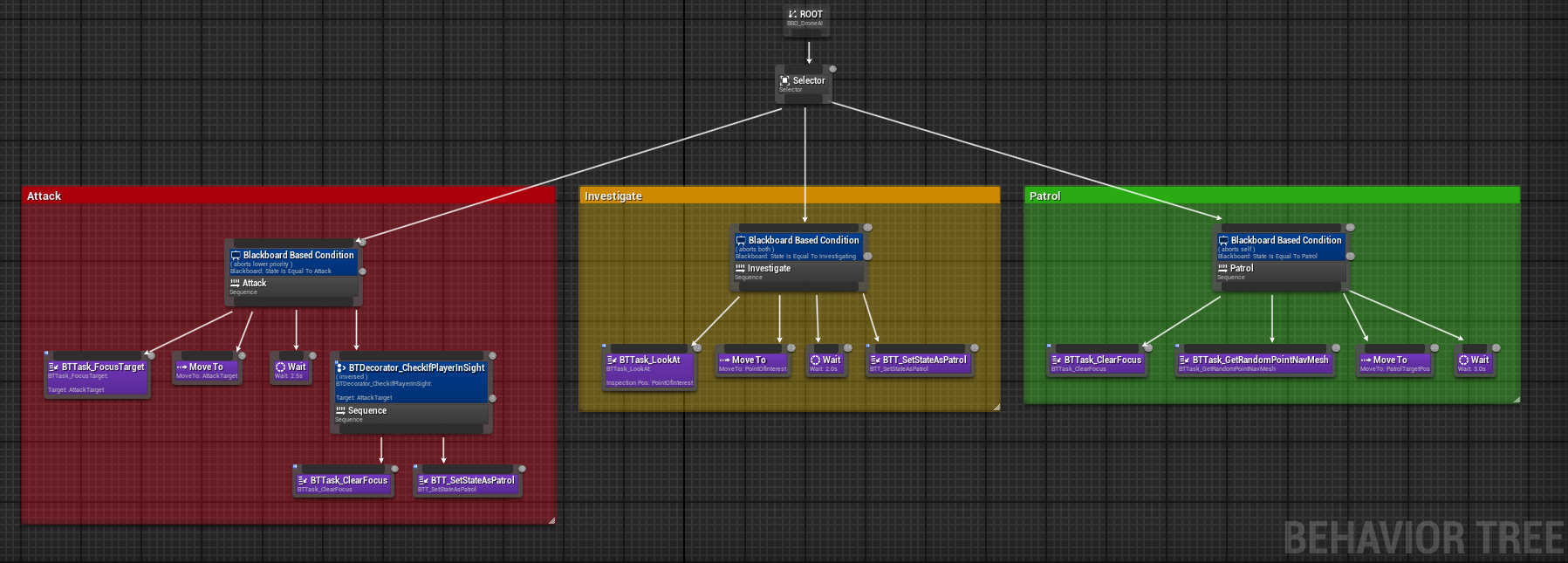The width and height of the screenshot is (1568, 563).
Task: Select Move To PointOfInterest node
Action: click(752, 363)
